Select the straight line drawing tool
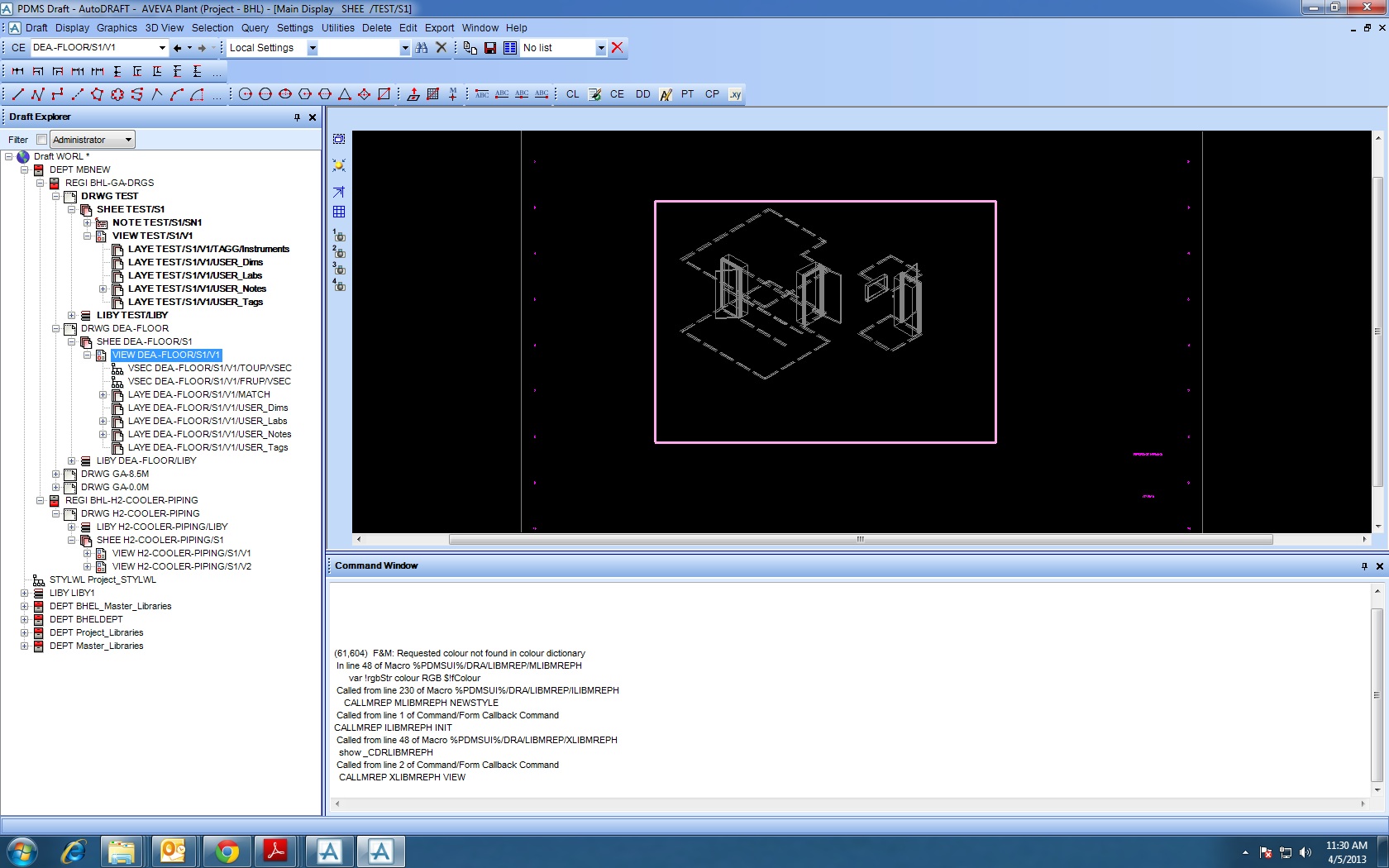The height and width of the screenshot is (868, 1389). pos(17,94)
